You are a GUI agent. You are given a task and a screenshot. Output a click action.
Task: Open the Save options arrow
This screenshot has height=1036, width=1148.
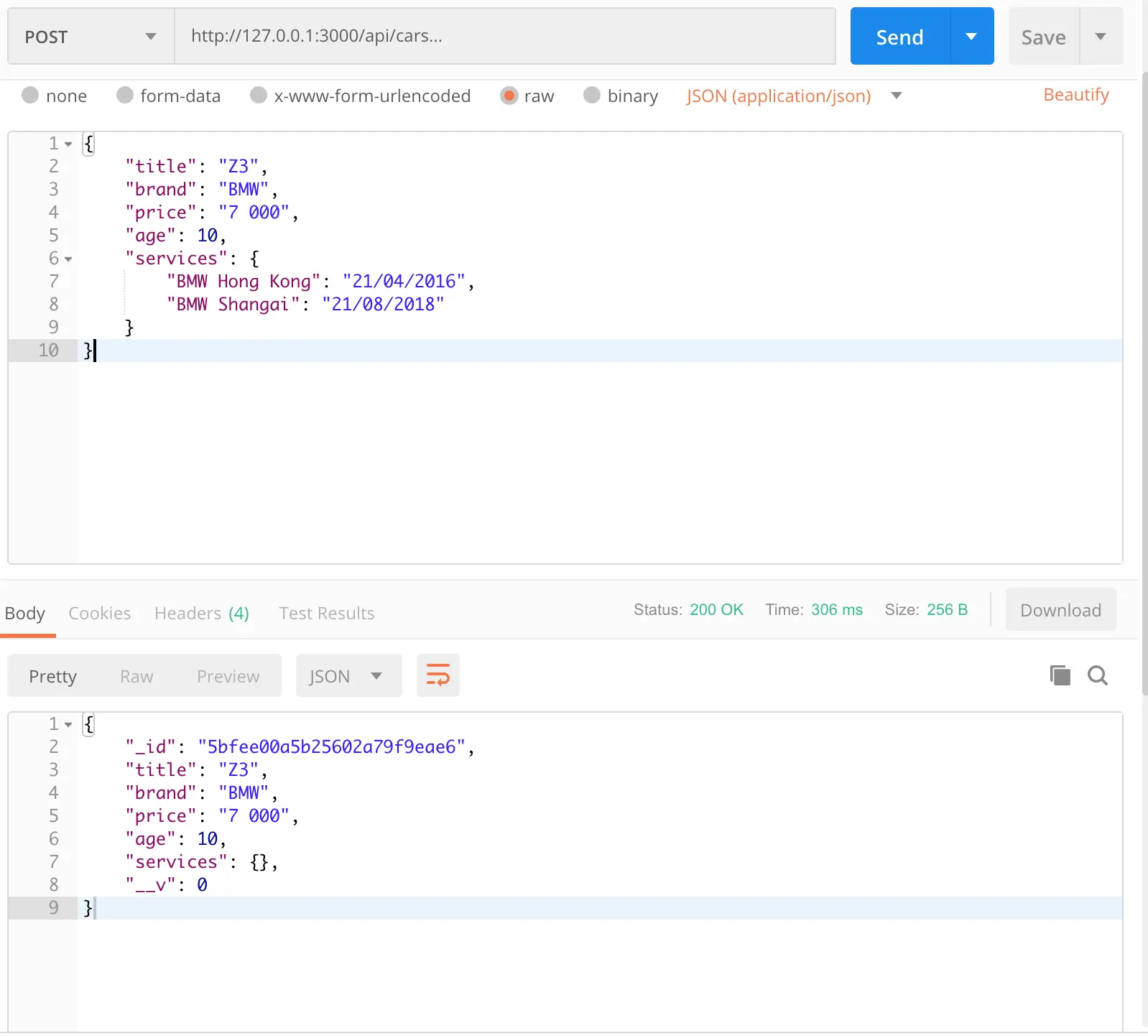(x=1101, y=37)
